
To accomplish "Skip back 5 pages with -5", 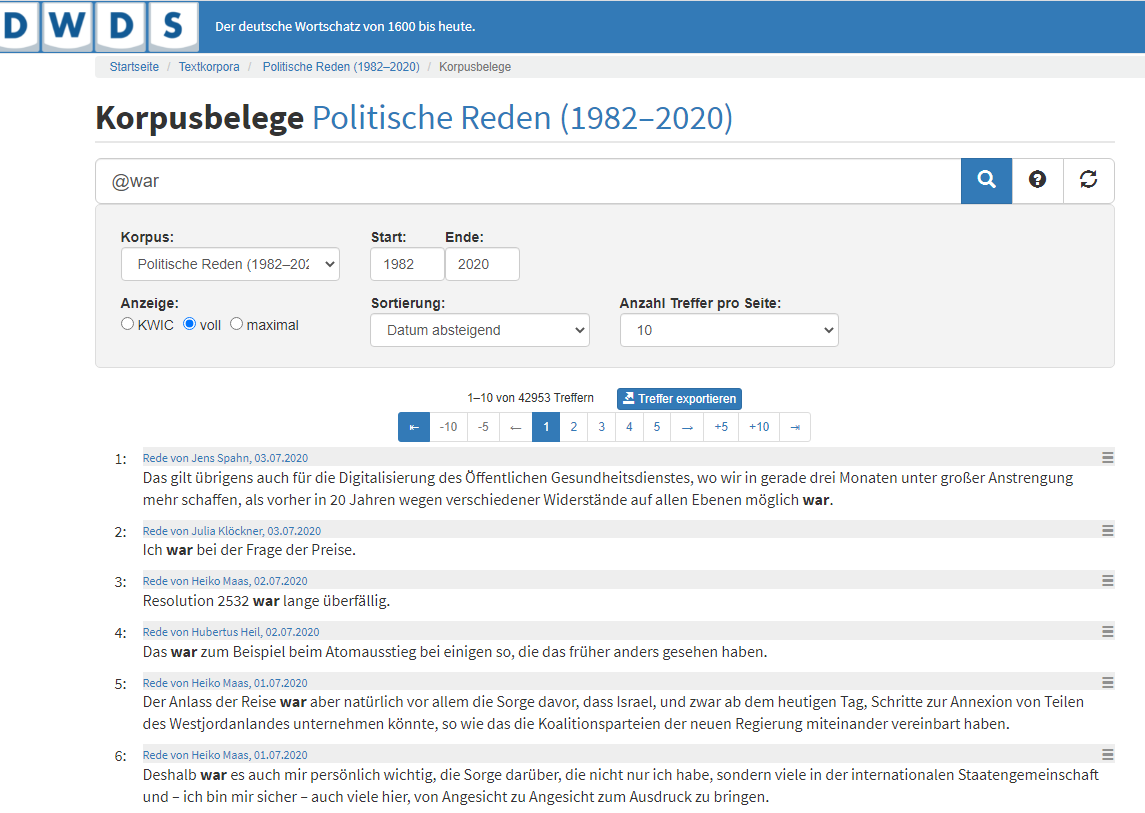I will pyautogui.click(x=483, y=427).
